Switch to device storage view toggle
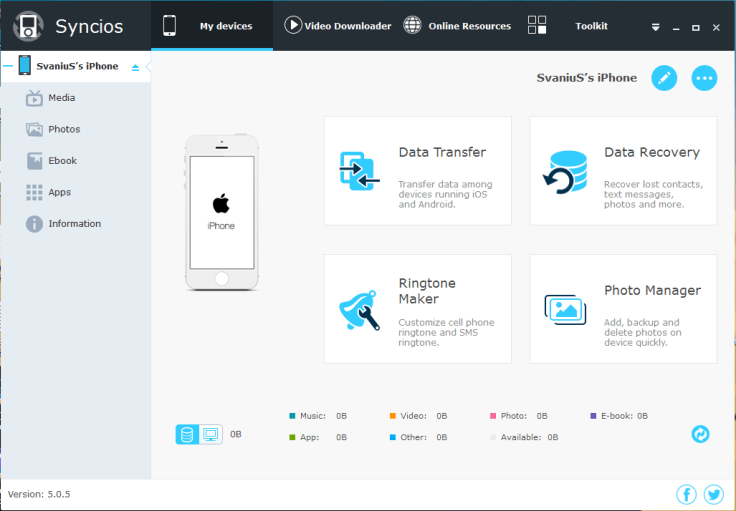 (x=187, y=434)
